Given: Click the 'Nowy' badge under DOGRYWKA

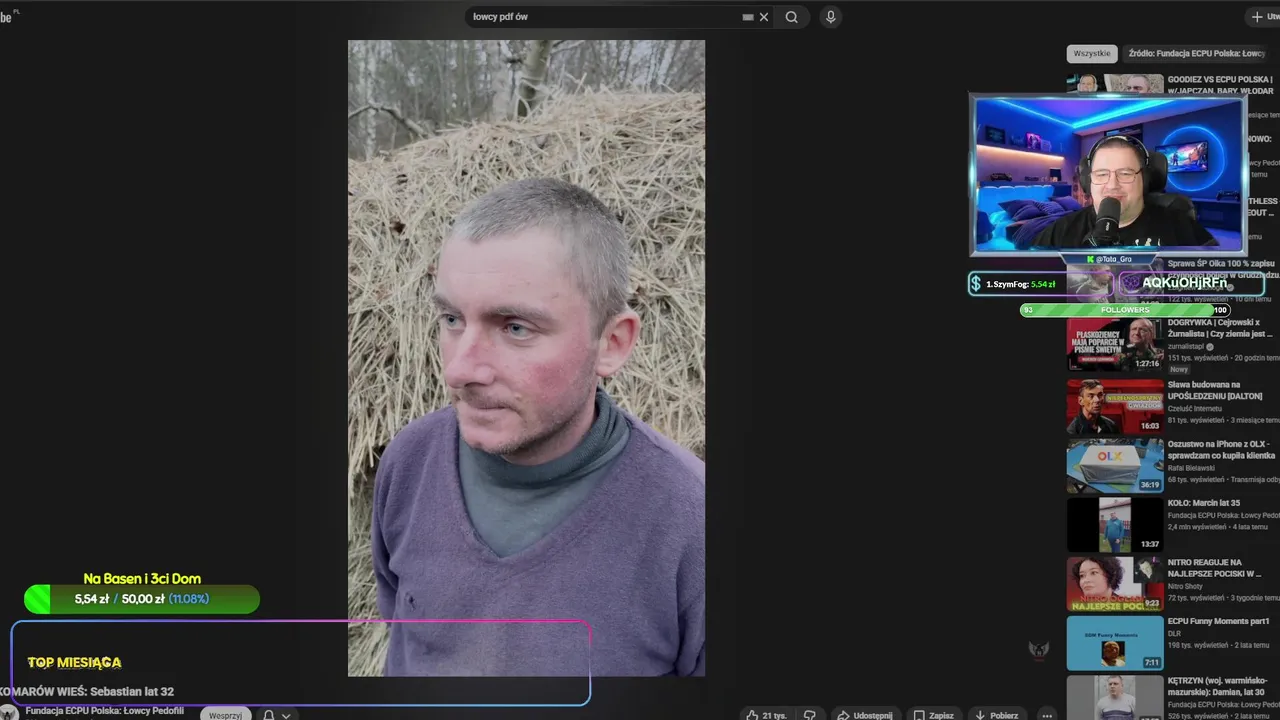Looking at the screenshot, I should [1179, 369].
